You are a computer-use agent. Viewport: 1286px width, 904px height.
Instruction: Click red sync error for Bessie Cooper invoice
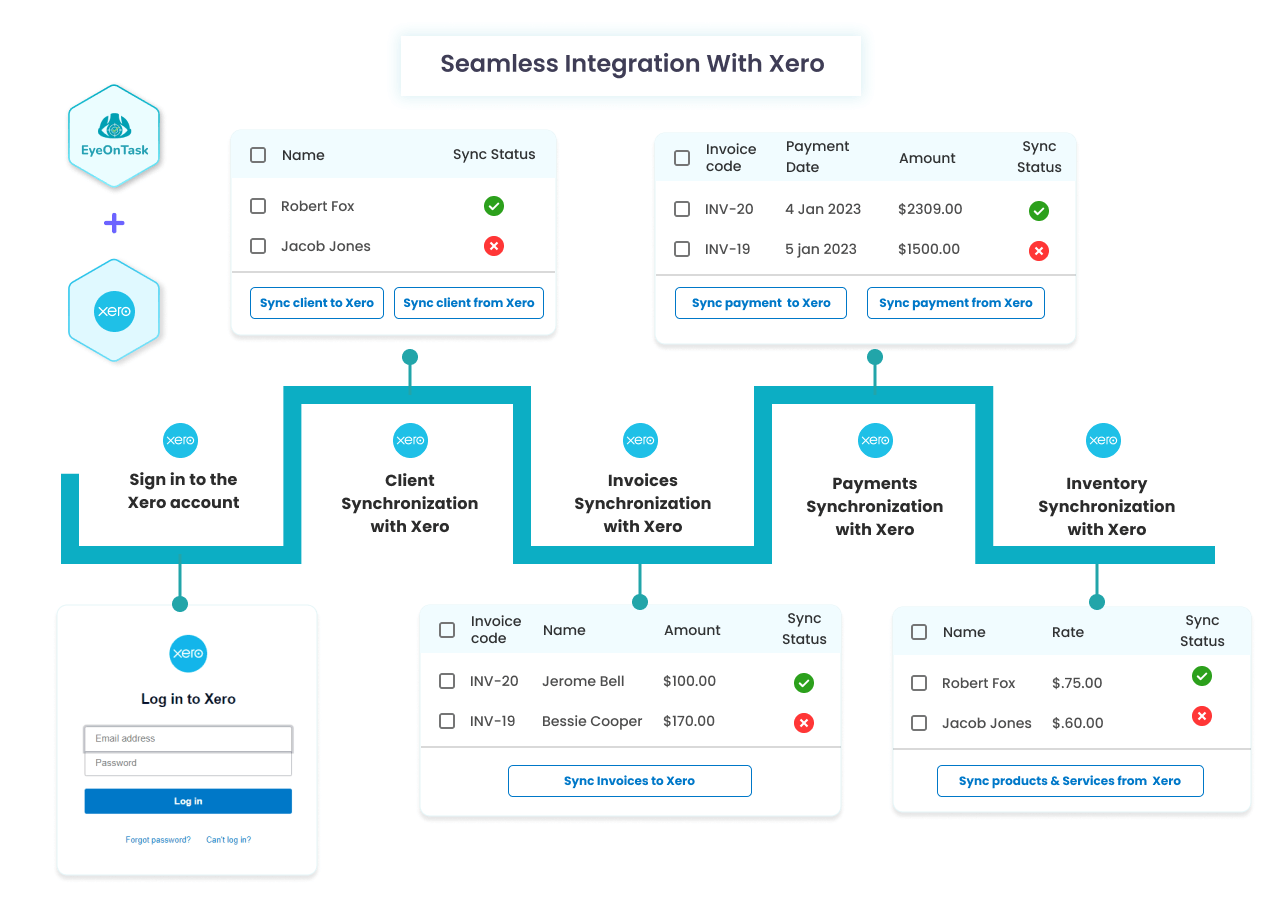click(804, 723)
